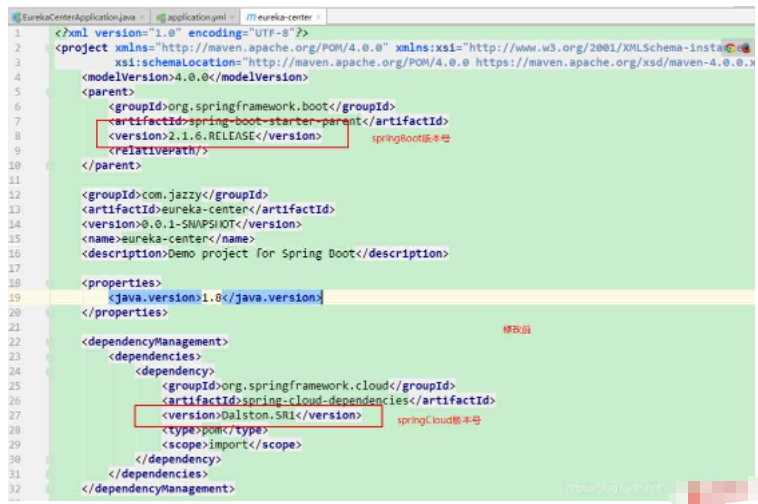The image size is (758, 504).
Task: Click line number 19 in the gutter
Action: click(15, 298)
